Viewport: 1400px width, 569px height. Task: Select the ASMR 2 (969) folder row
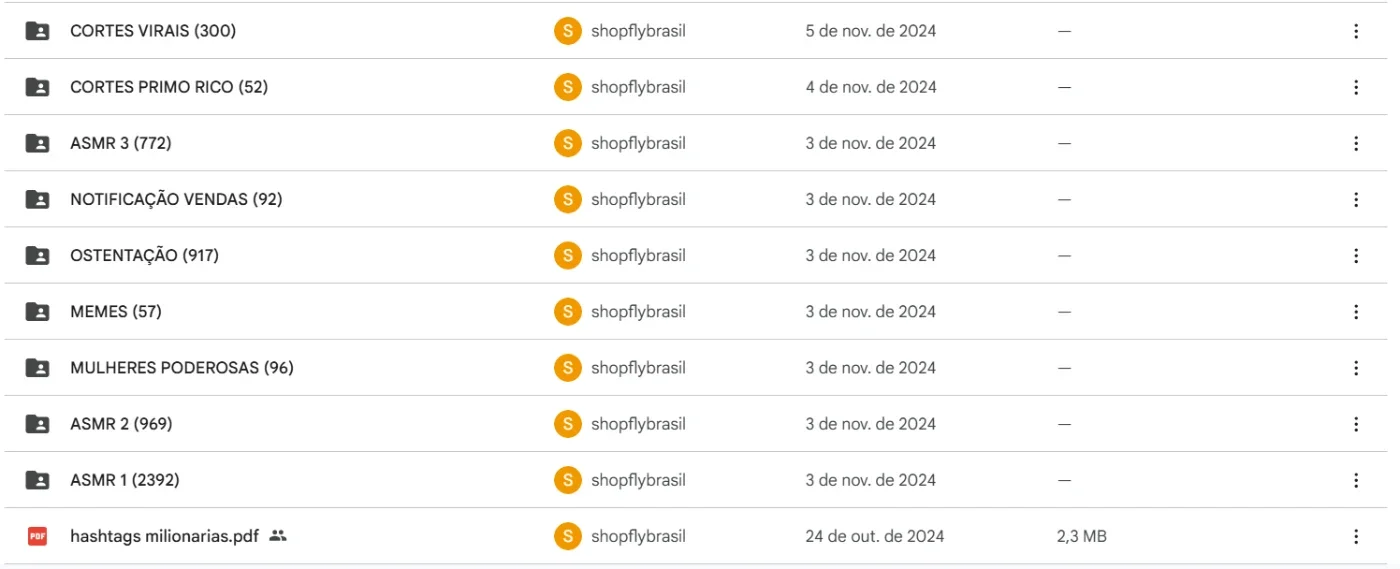click(x=700, y=424)
